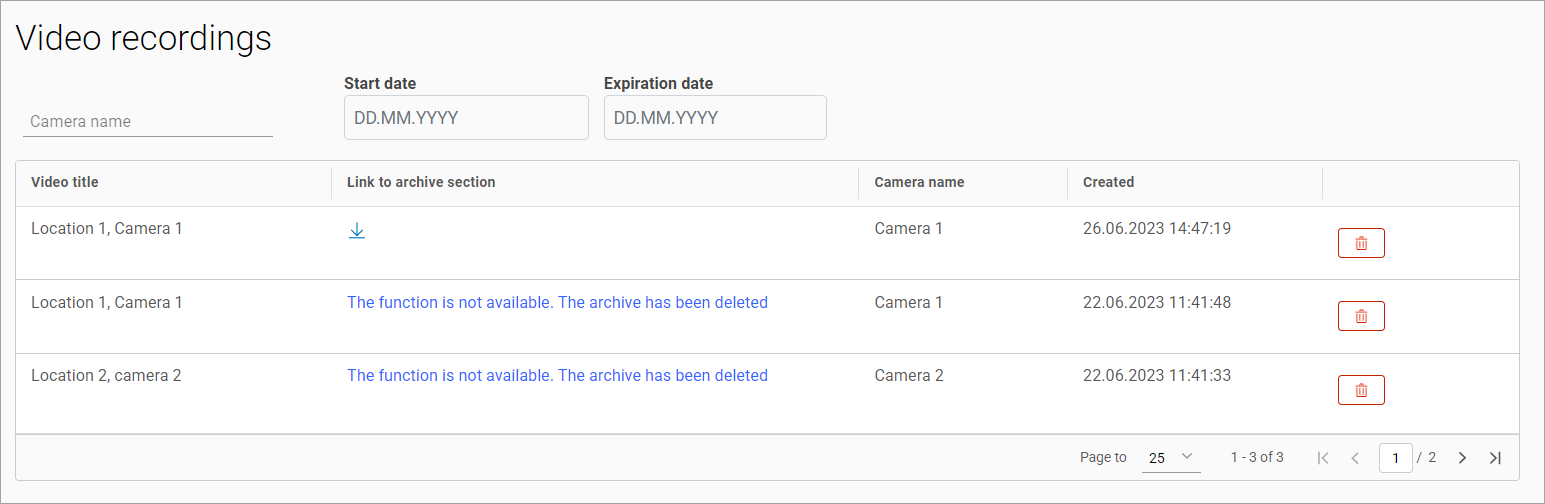
Task: Click the page number input box
Action: point(1395,458)
